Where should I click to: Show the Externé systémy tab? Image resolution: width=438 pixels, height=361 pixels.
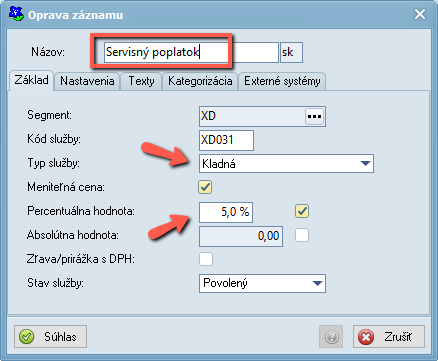pyautogui.click(x=282, y=81)
